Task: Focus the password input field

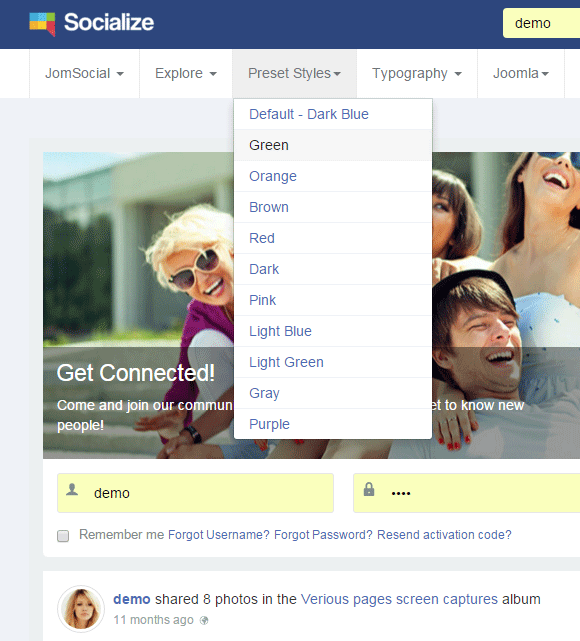Action: click(466, 493)
